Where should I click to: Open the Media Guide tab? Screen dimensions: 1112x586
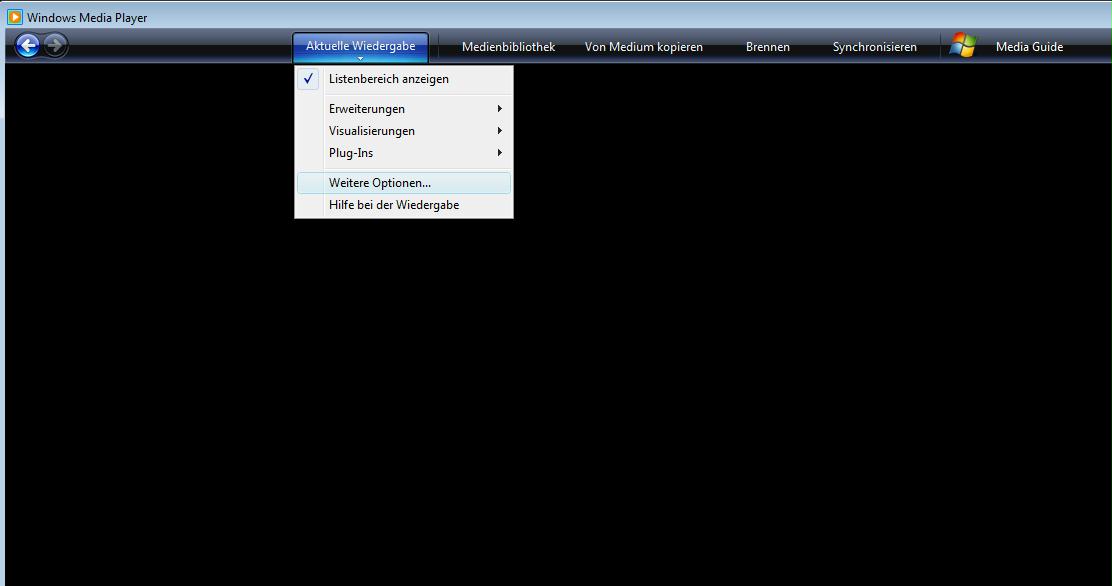coord(1029,47)
